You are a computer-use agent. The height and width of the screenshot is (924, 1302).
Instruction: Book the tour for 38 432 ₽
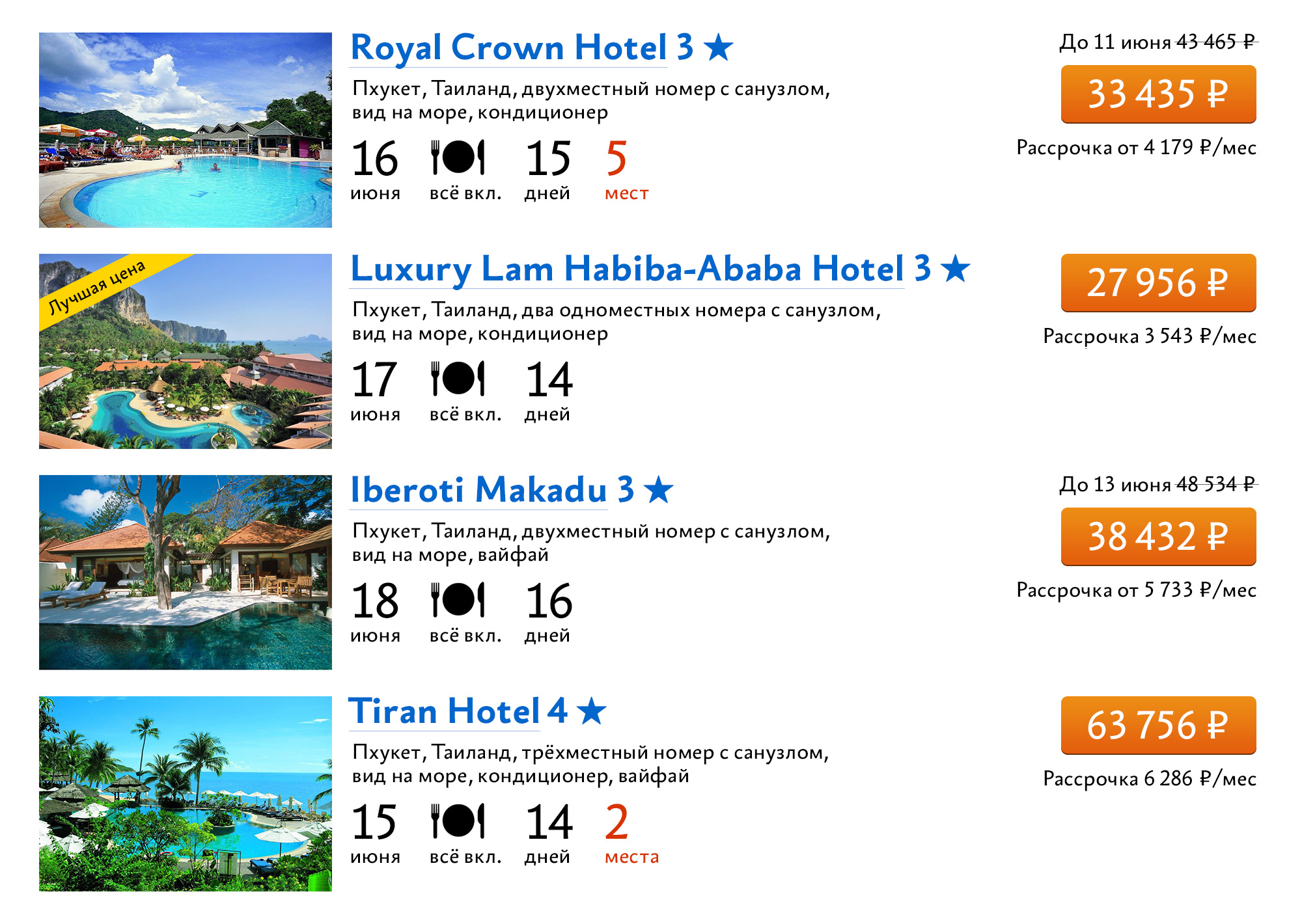pos(1158,537)
